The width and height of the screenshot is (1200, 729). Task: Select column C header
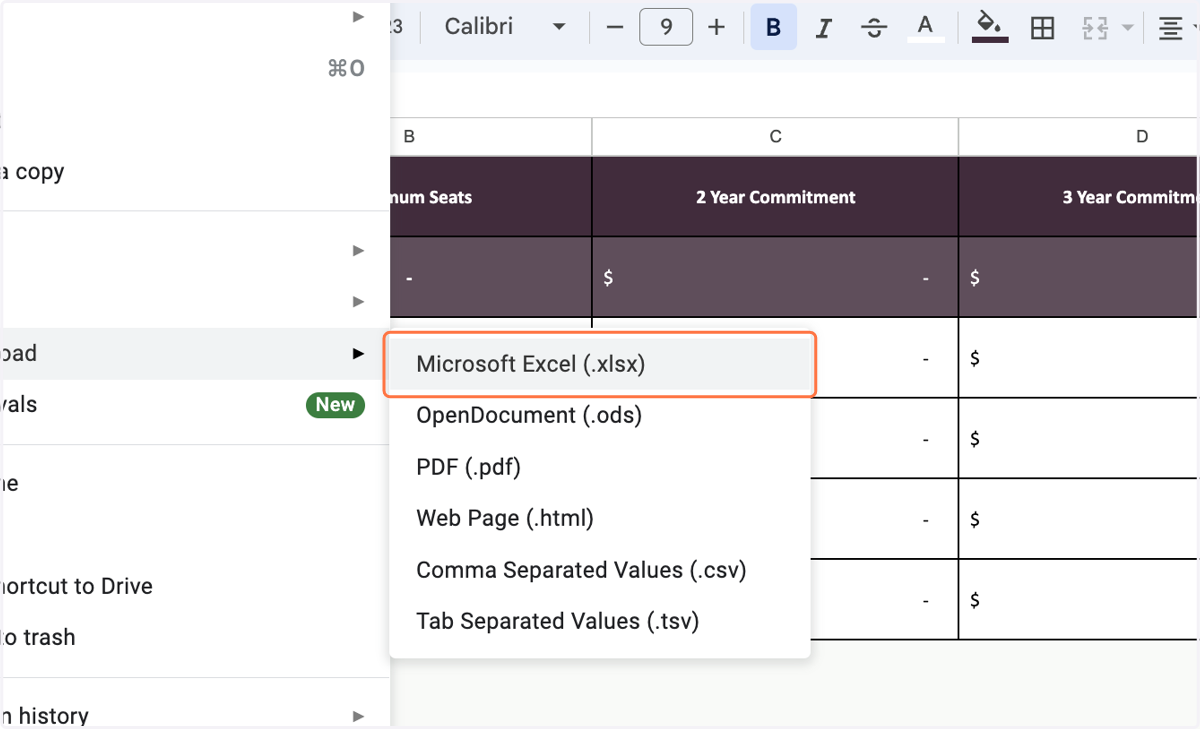pyautogui.click(x=775, y=137)
